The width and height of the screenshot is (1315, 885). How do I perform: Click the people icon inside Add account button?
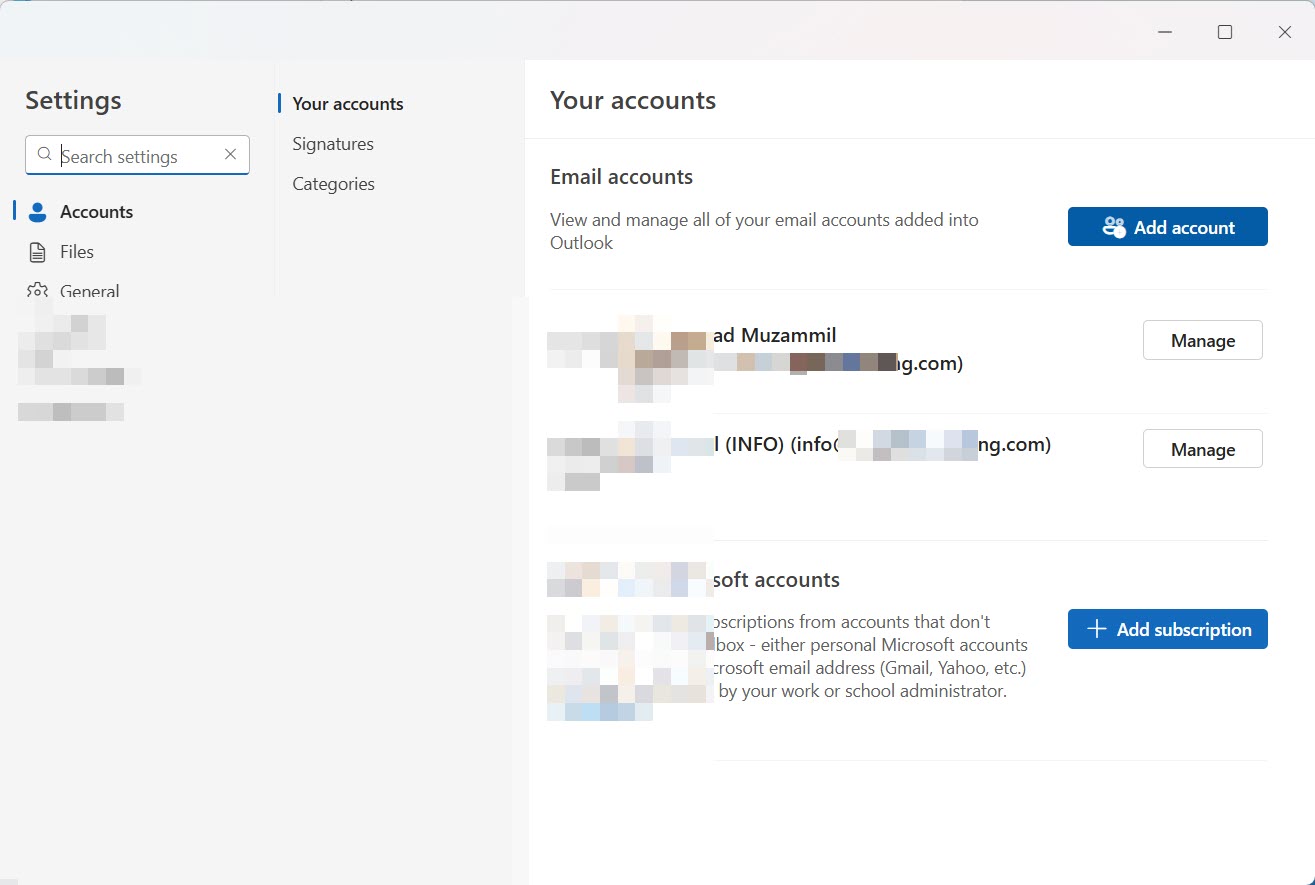coord(1113,227)
